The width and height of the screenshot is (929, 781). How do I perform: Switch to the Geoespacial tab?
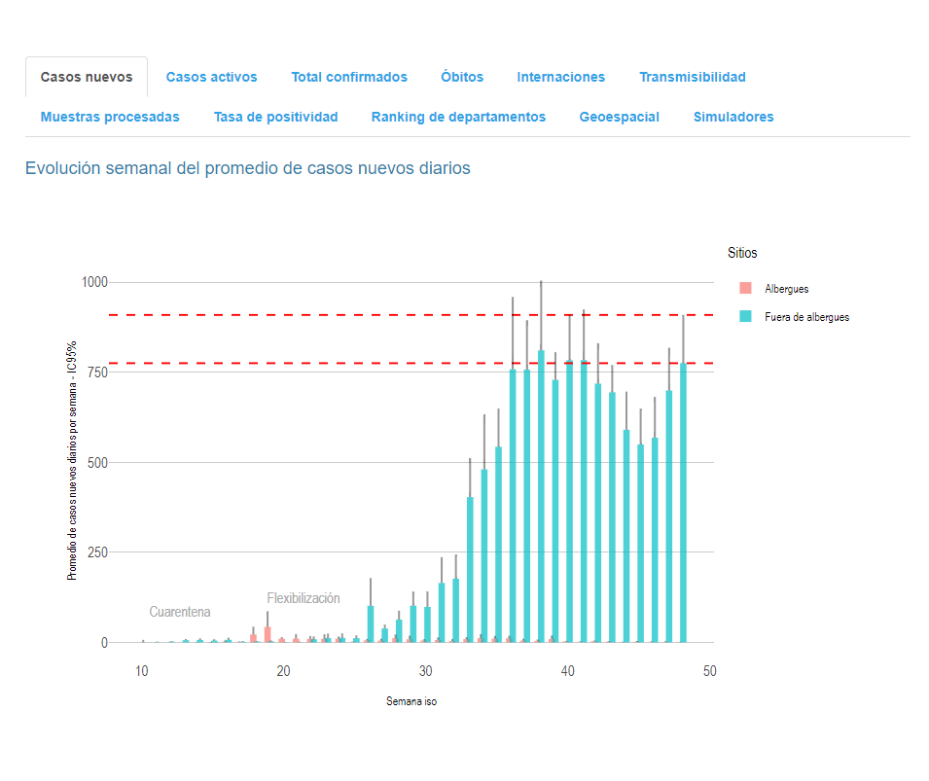[x=619, y=117]
